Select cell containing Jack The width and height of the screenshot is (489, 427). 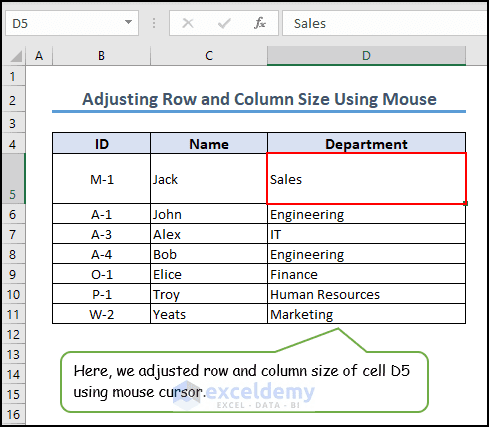point(209,179)
